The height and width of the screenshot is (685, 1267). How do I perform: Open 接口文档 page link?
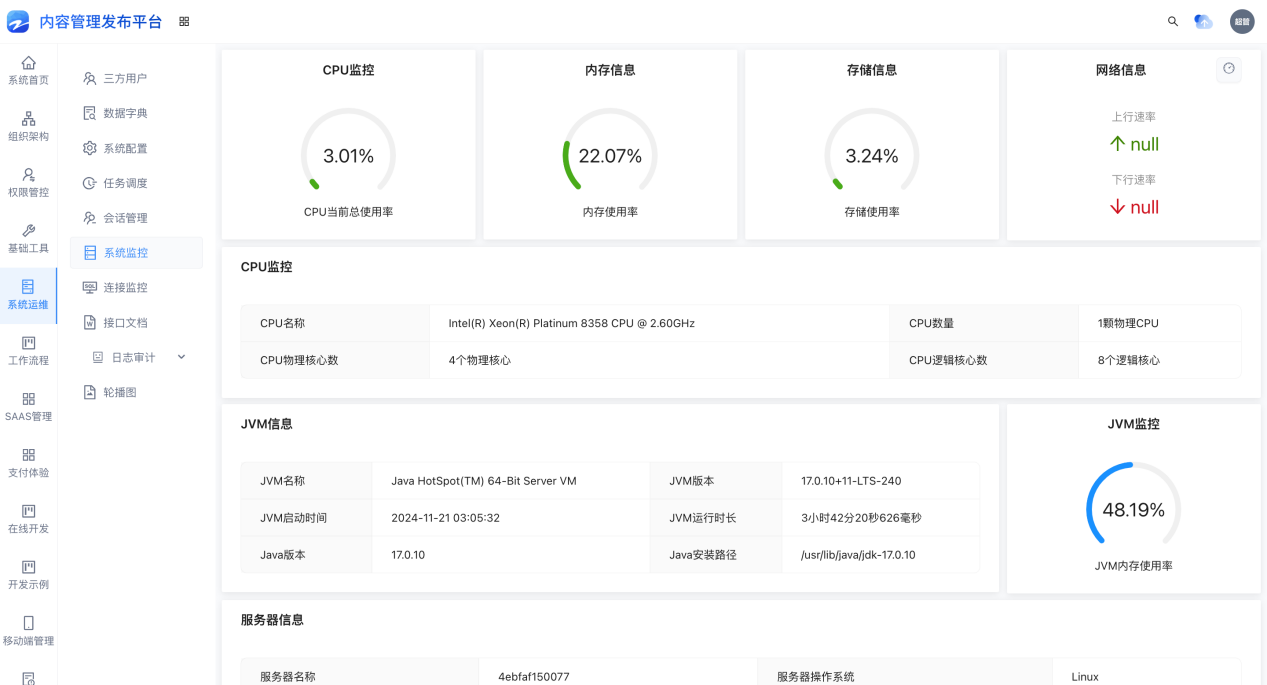point(125,322)
